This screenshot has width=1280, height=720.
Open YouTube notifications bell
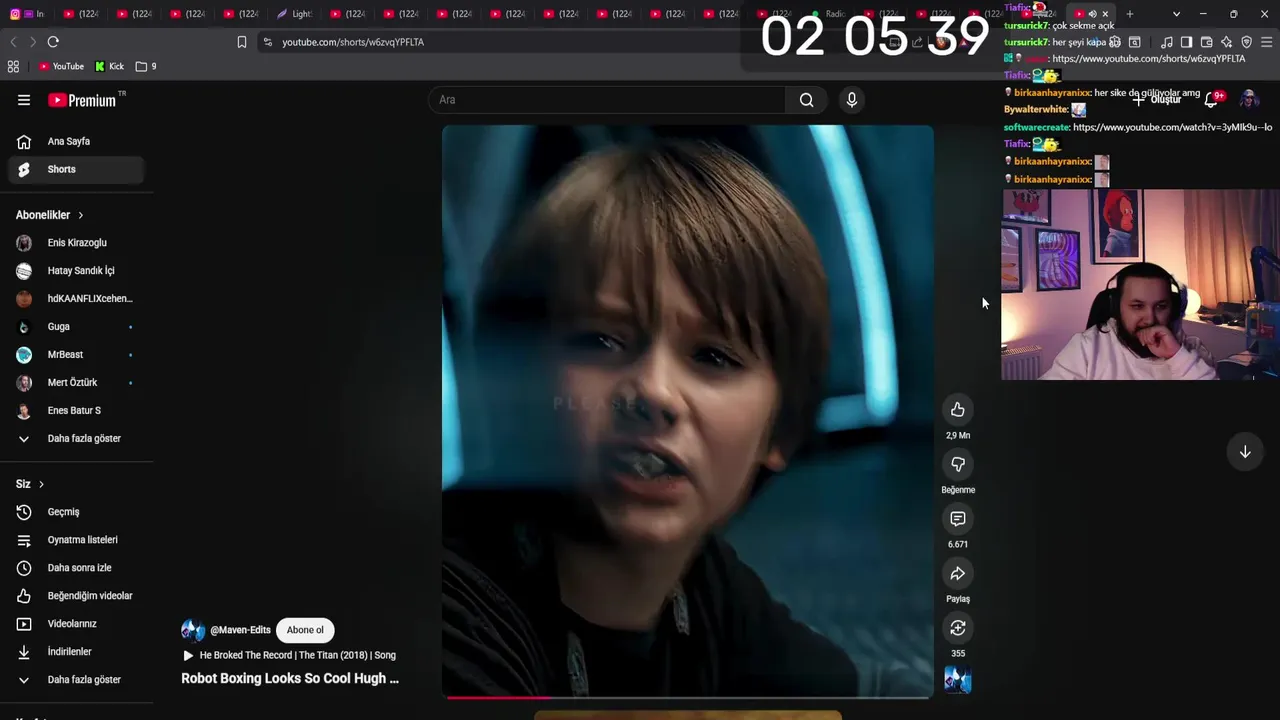click(1212, 99)
